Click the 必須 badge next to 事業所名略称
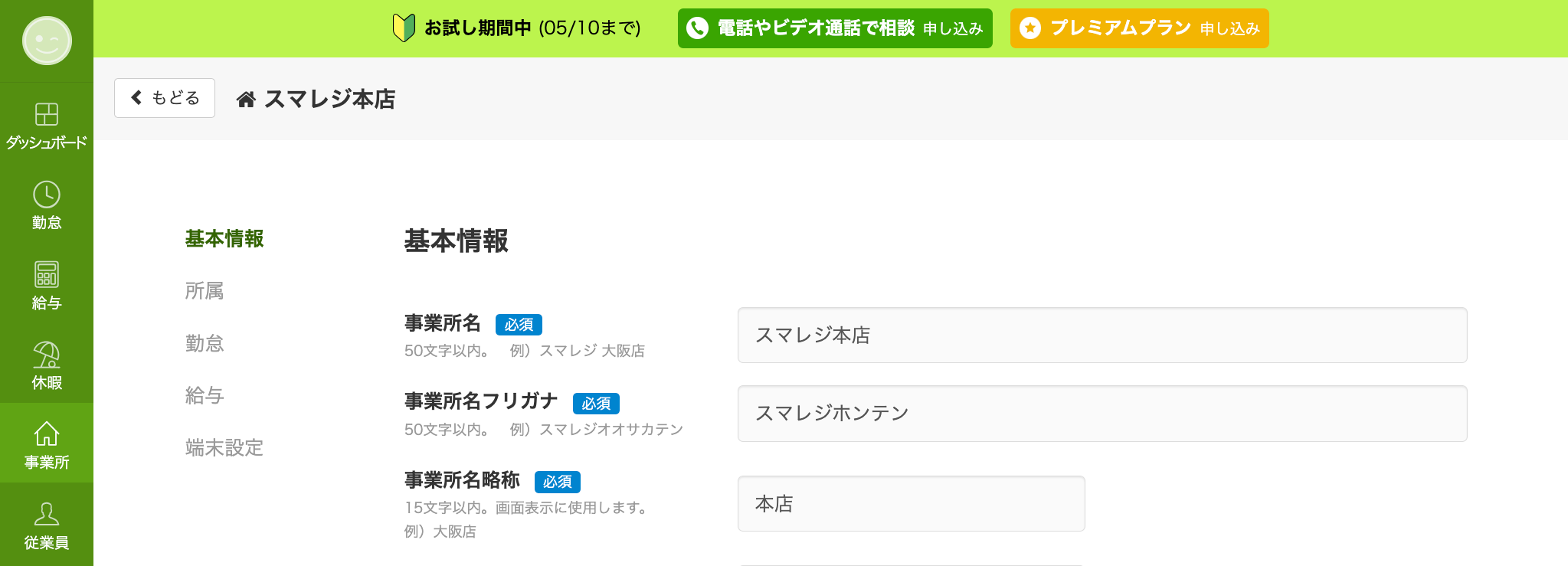 coord(558,482)
